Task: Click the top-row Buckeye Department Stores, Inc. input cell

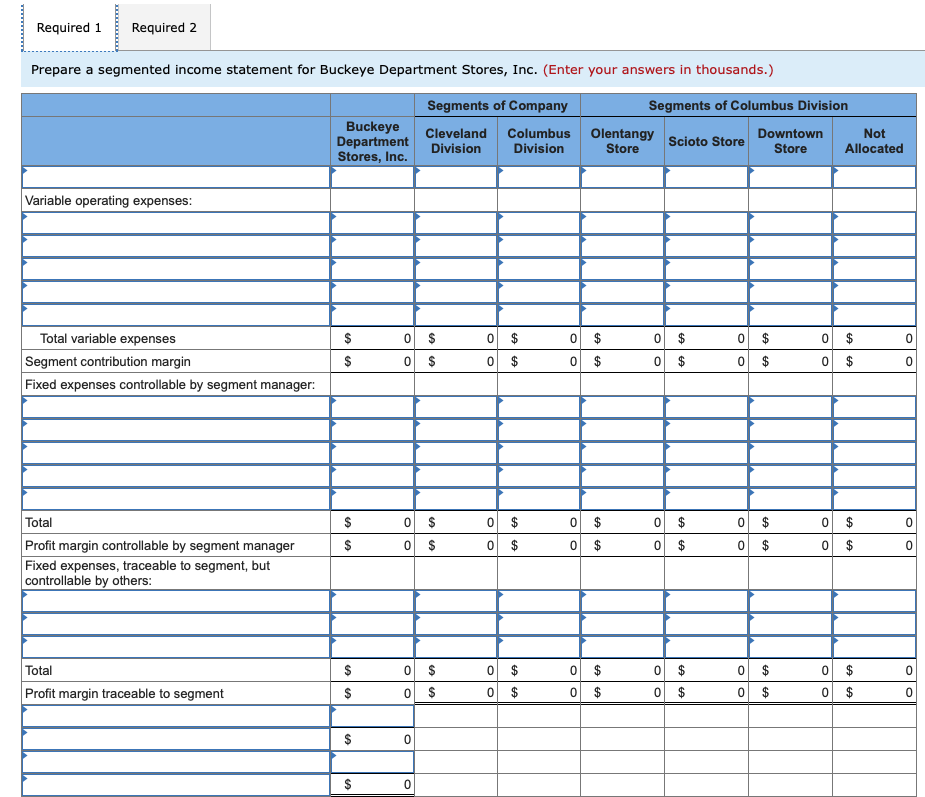Action: pos(372,177)
